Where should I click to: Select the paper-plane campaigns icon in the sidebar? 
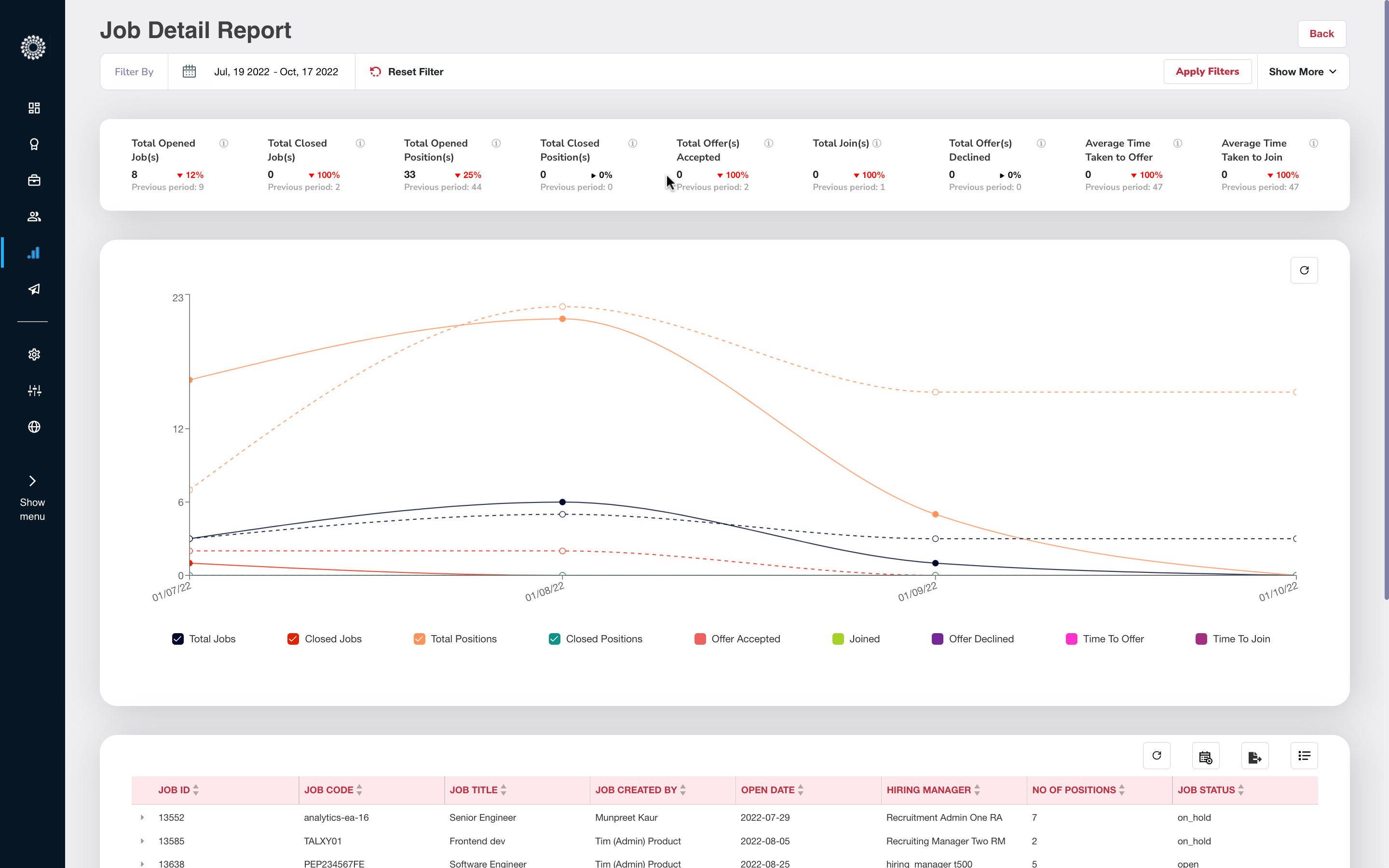(34, 289)
